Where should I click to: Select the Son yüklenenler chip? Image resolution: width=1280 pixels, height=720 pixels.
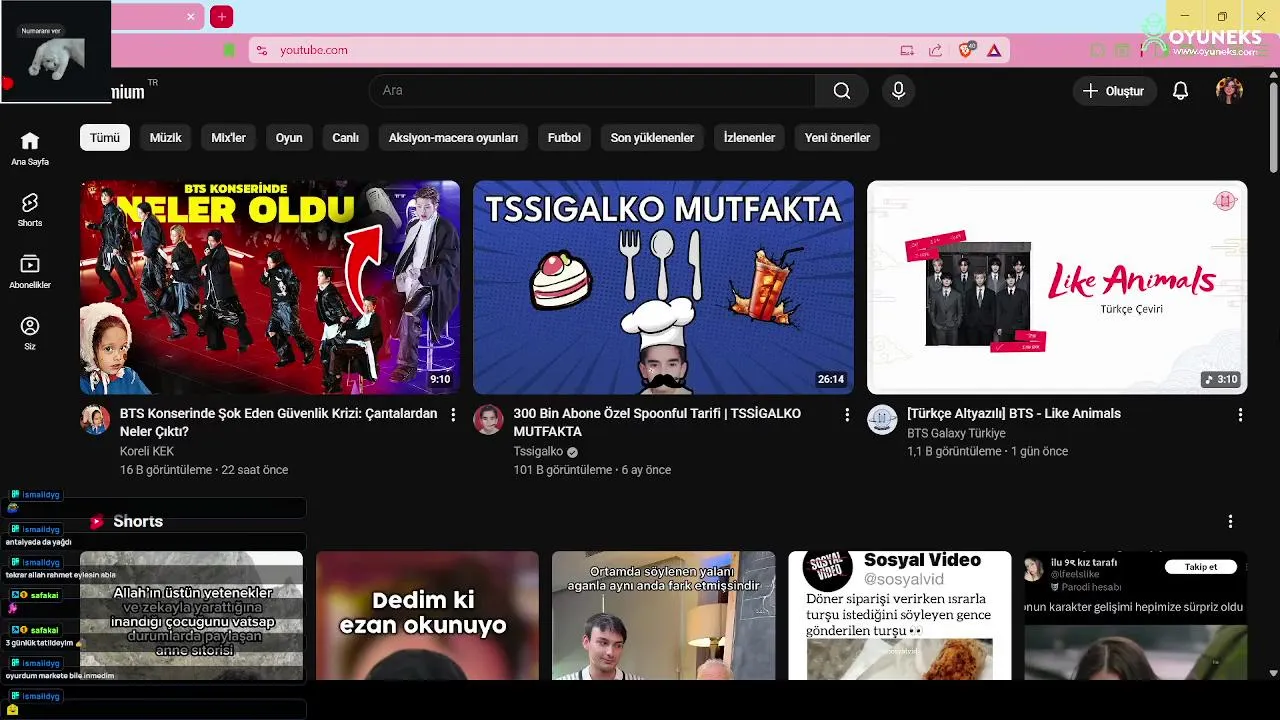(652, 138)
